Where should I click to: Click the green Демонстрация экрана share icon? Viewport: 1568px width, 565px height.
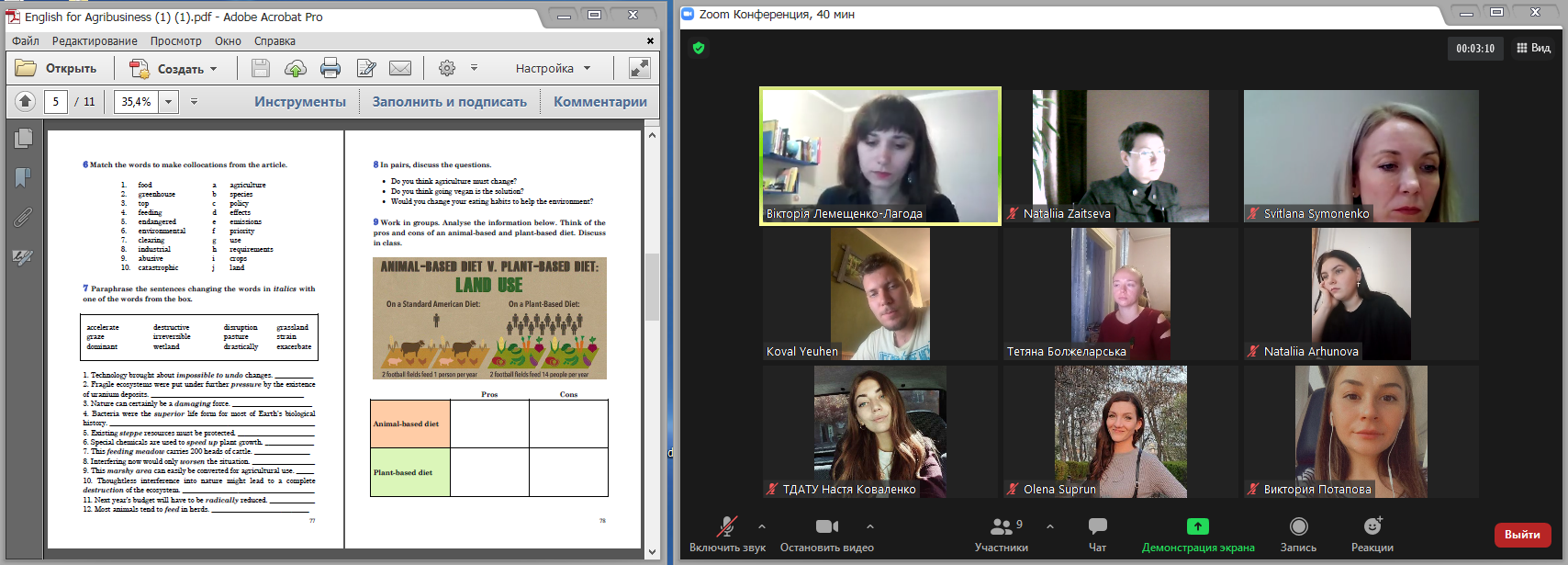point(1198,526)
